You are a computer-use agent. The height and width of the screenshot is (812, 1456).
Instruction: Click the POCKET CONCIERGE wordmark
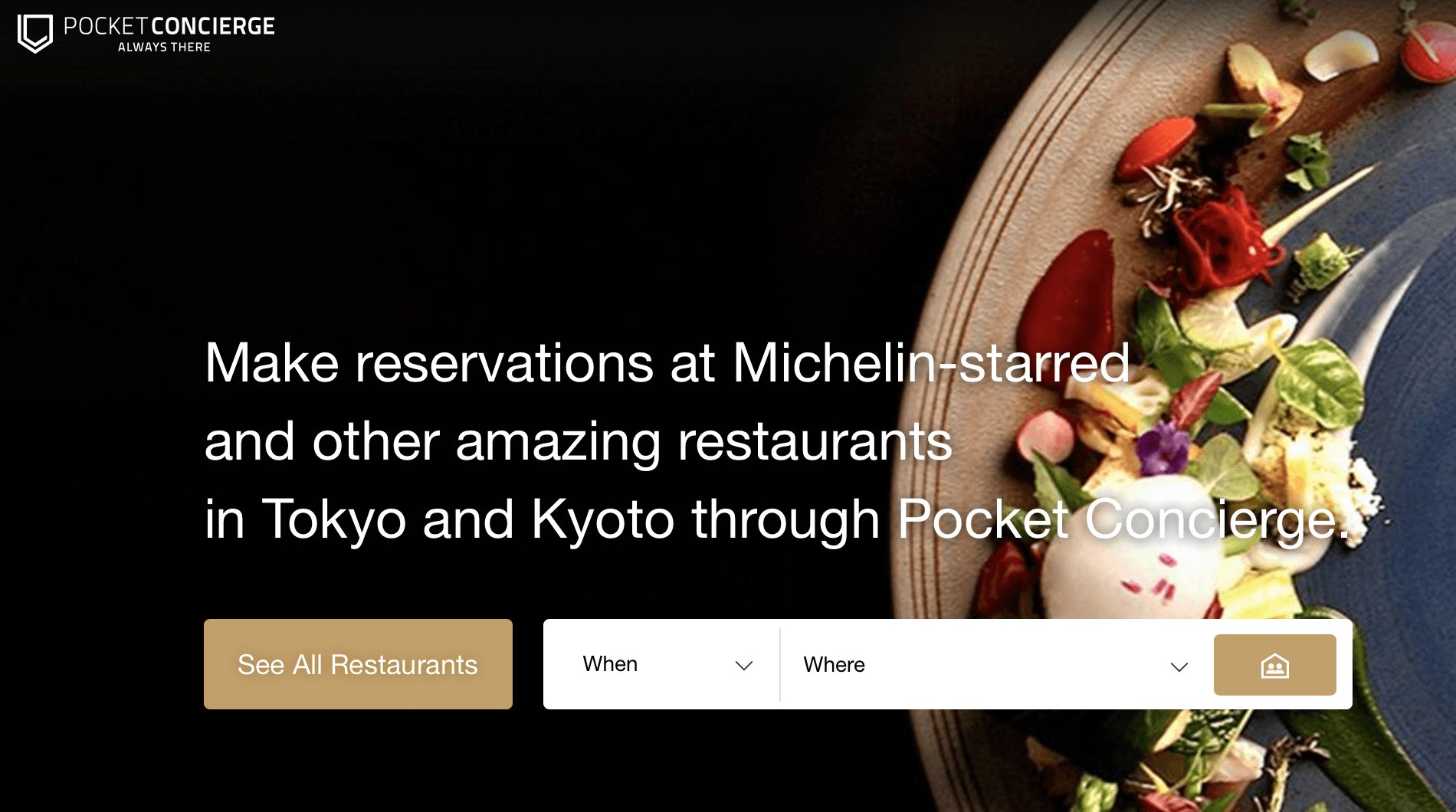click(x=169, y=26)
